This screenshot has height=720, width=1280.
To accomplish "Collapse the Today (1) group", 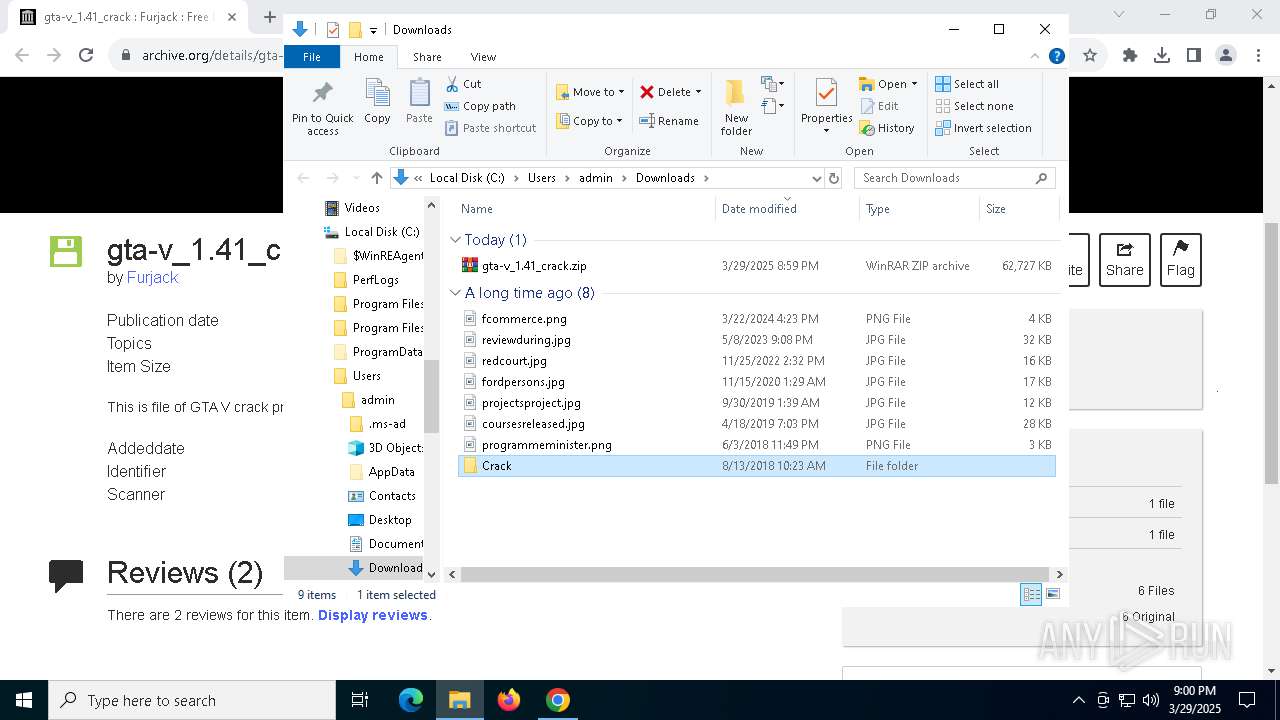I will pyautogui.click(x=455, y=240).
